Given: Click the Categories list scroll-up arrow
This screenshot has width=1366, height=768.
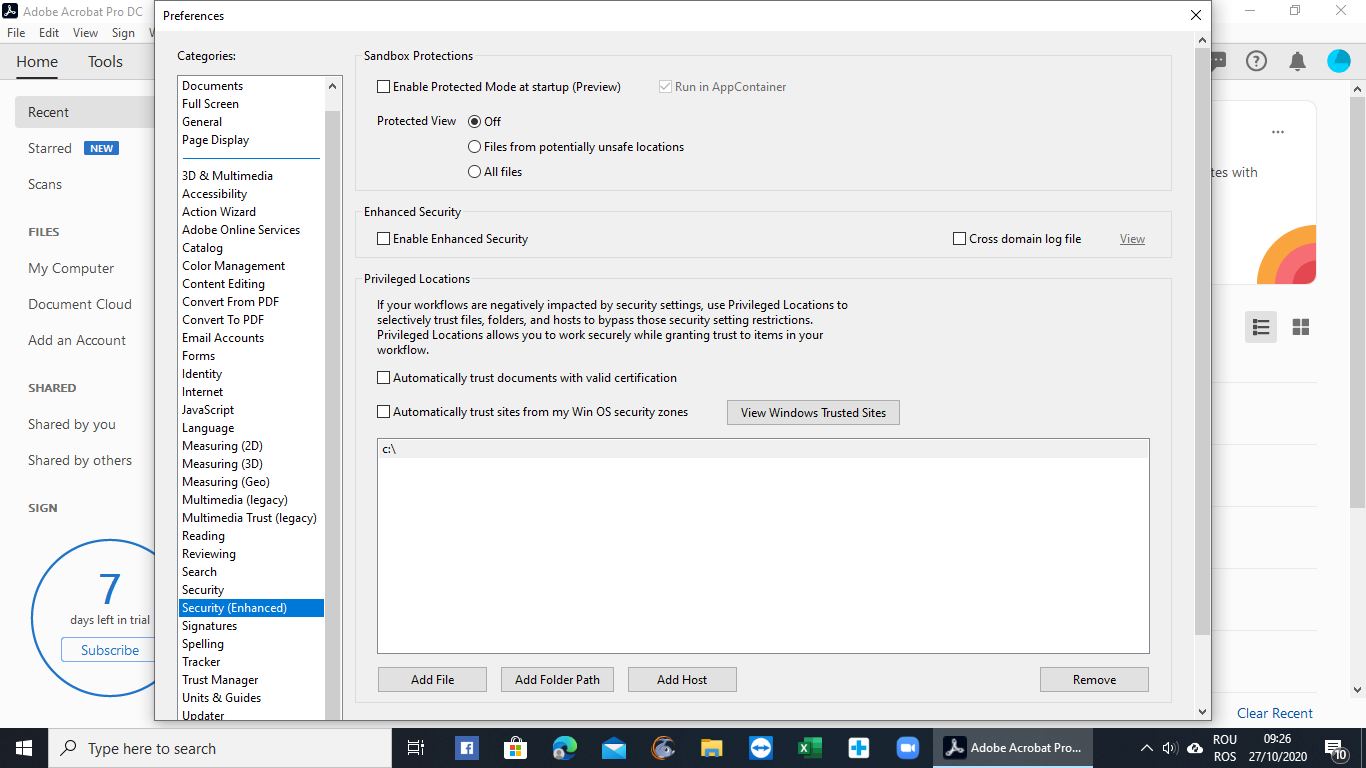Looking at the screenshot, I should (x=333, y=86).
